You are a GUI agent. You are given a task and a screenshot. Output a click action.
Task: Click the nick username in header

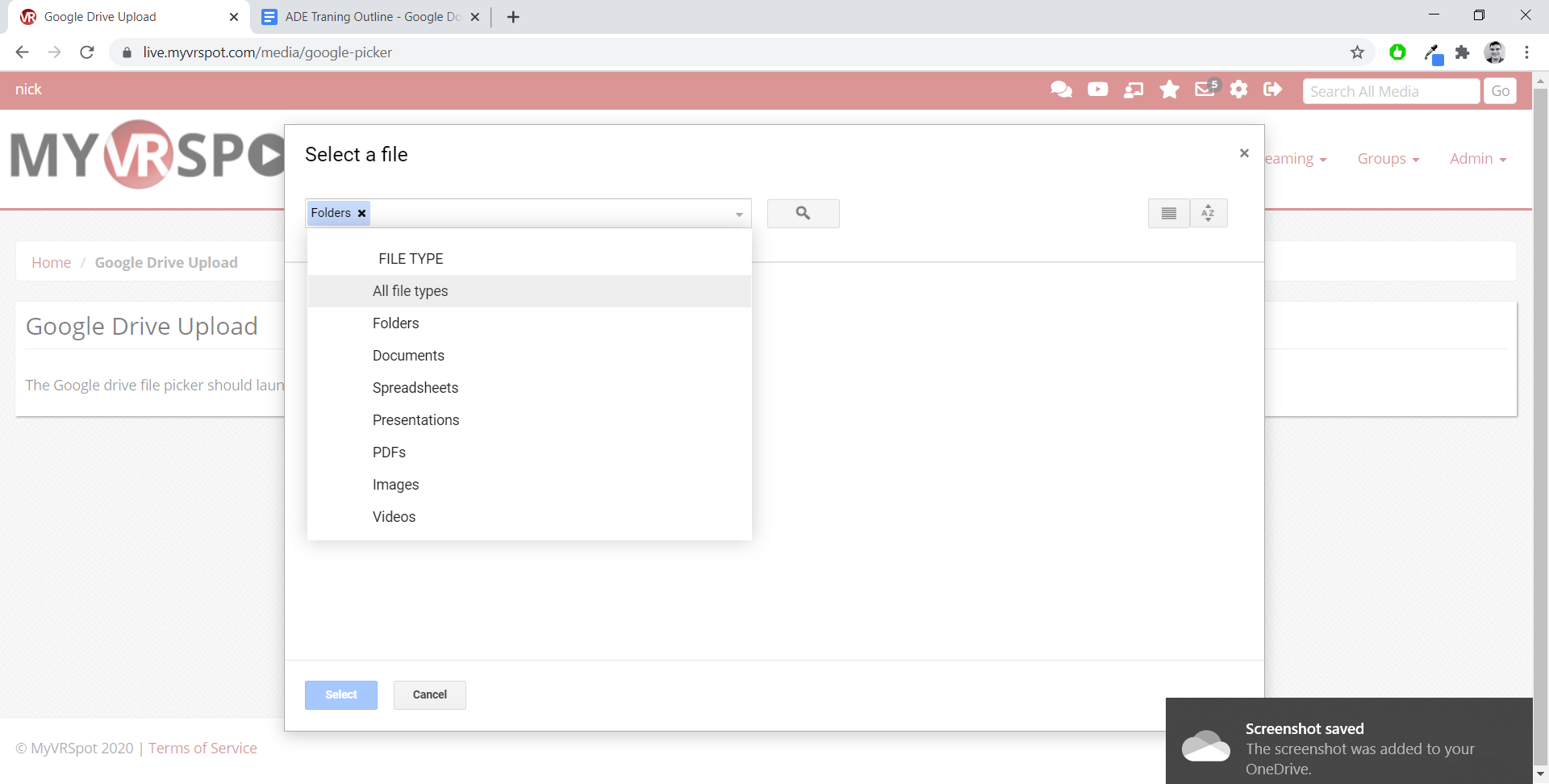[x=28, y=90]
